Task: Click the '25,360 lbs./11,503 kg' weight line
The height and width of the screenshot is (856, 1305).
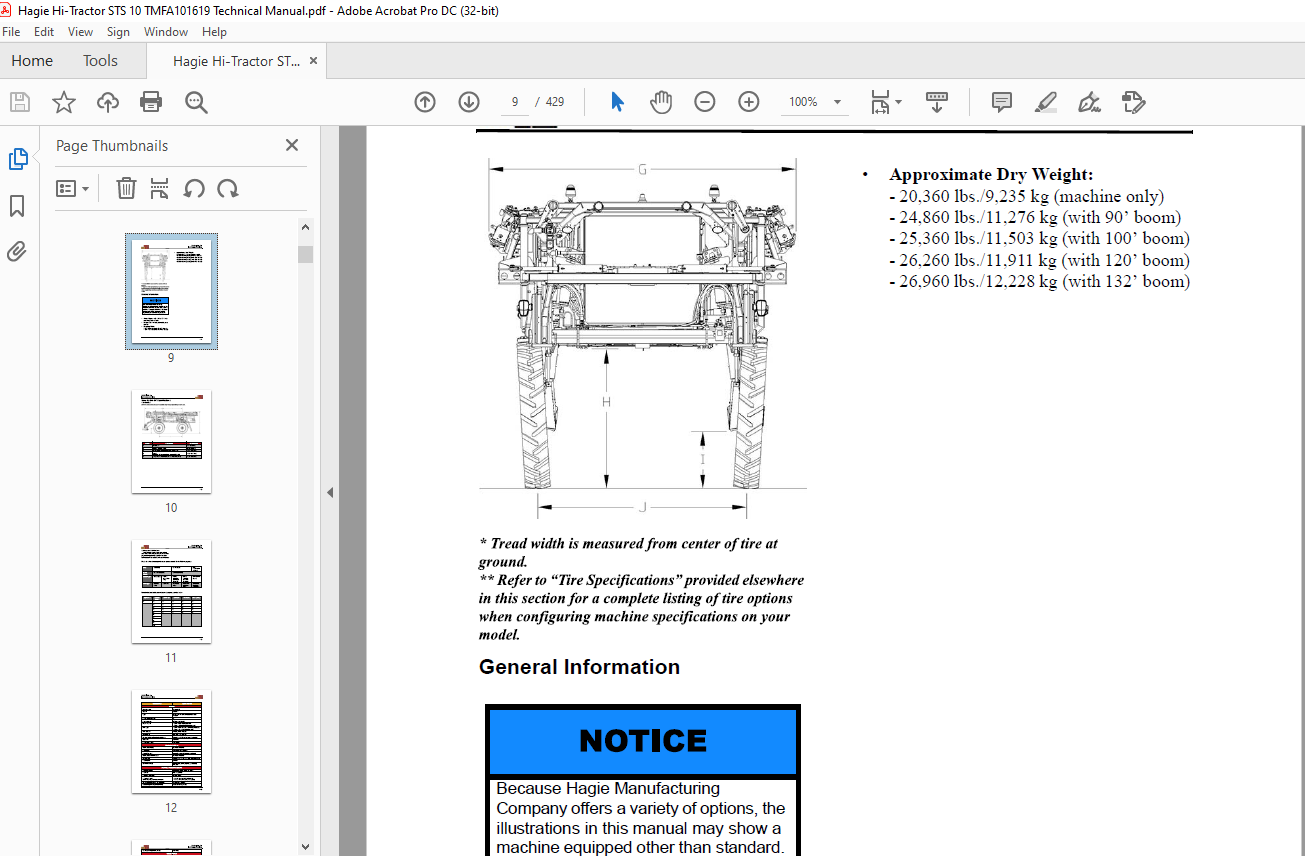Action: (x=1039, y=238)
